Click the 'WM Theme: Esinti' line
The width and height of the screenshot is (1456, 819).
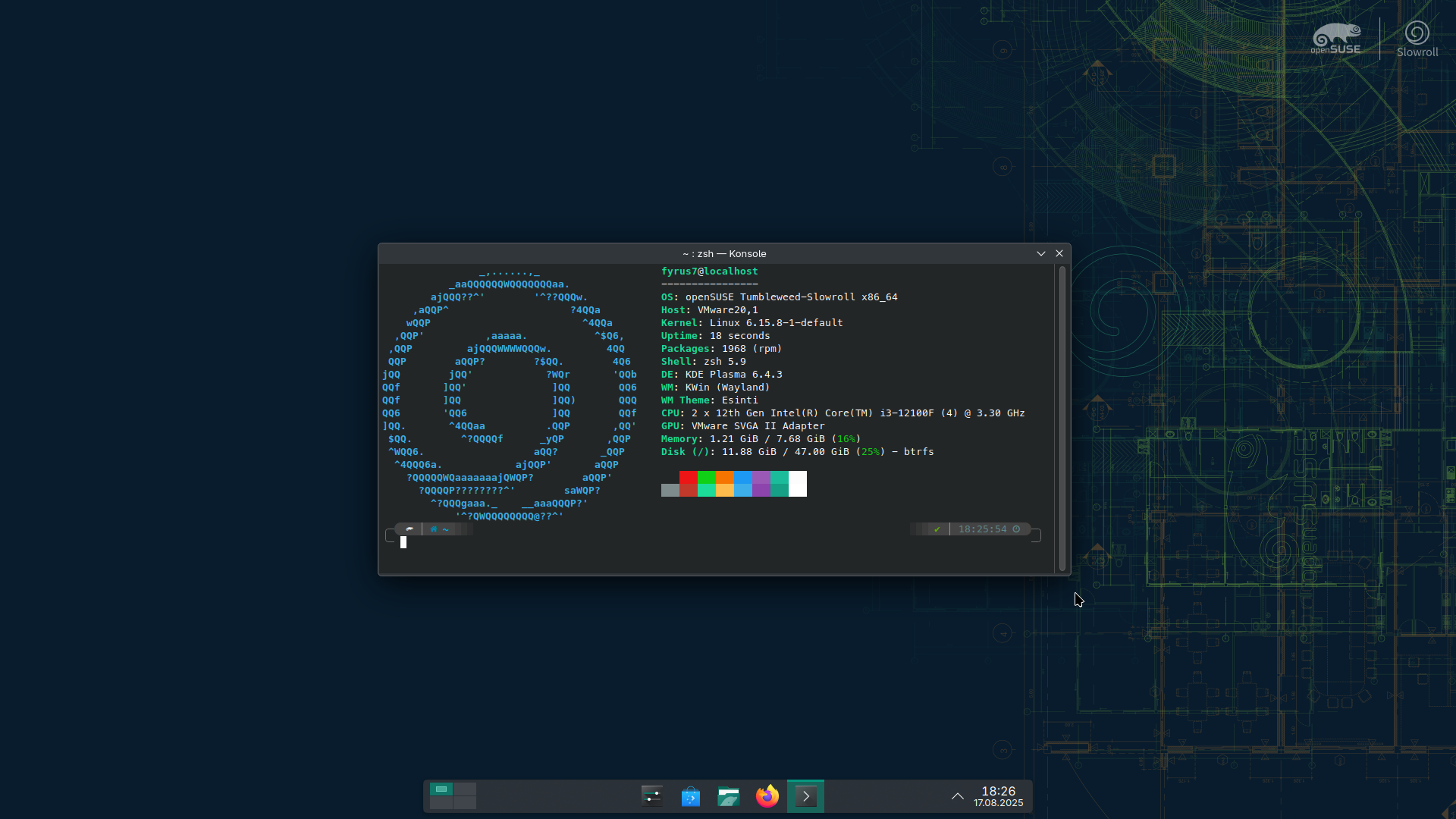[710, 400]
